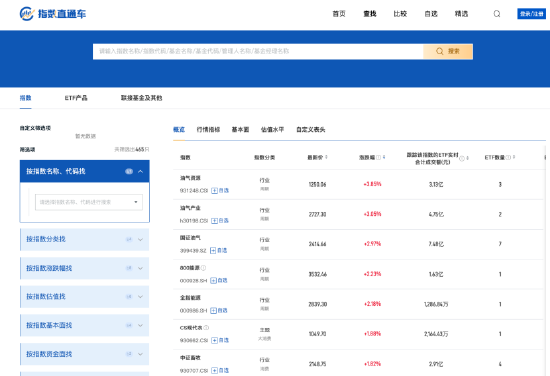Sort by ETF成交额 column arrow

(x=468, y=158)
